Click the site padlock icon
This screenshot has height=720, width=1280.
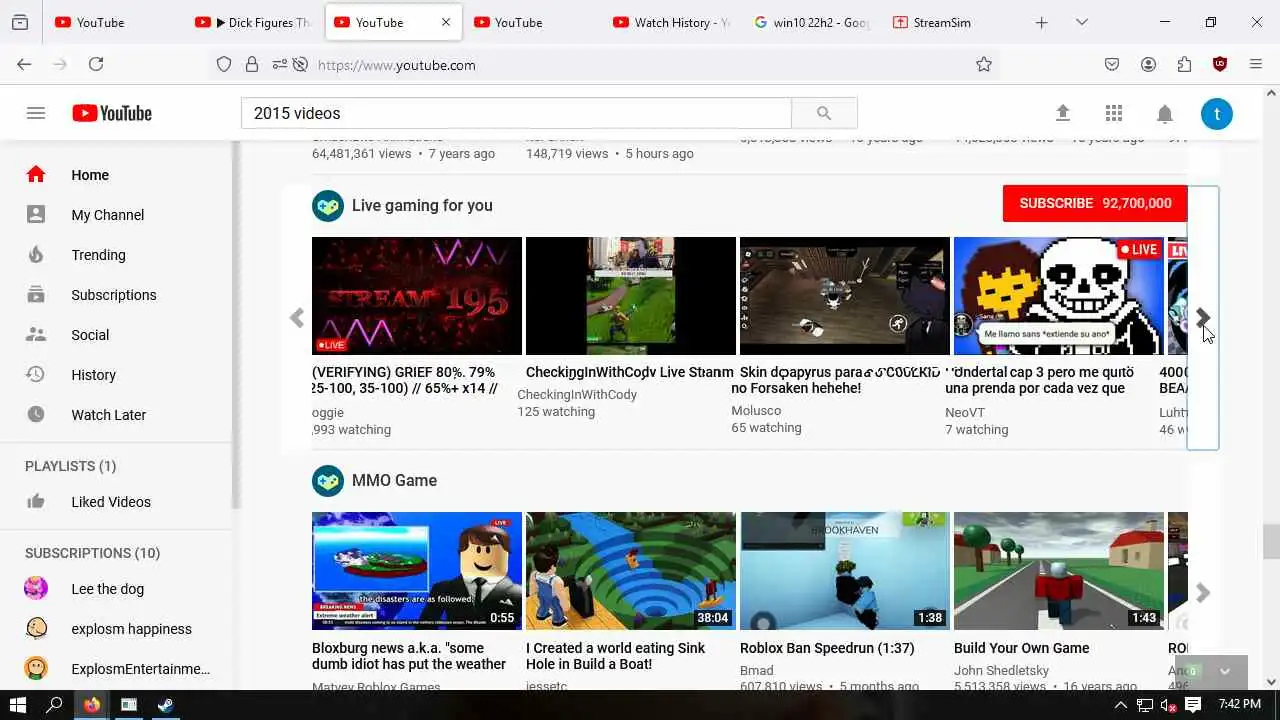click(252, 64)
